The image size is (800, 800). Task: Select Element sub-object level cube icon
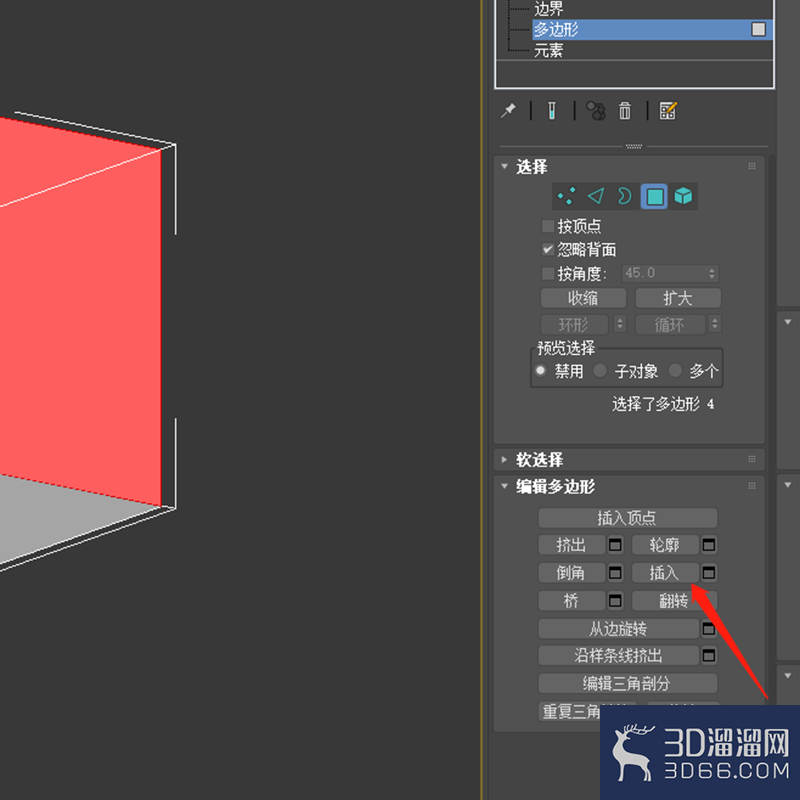683,196
